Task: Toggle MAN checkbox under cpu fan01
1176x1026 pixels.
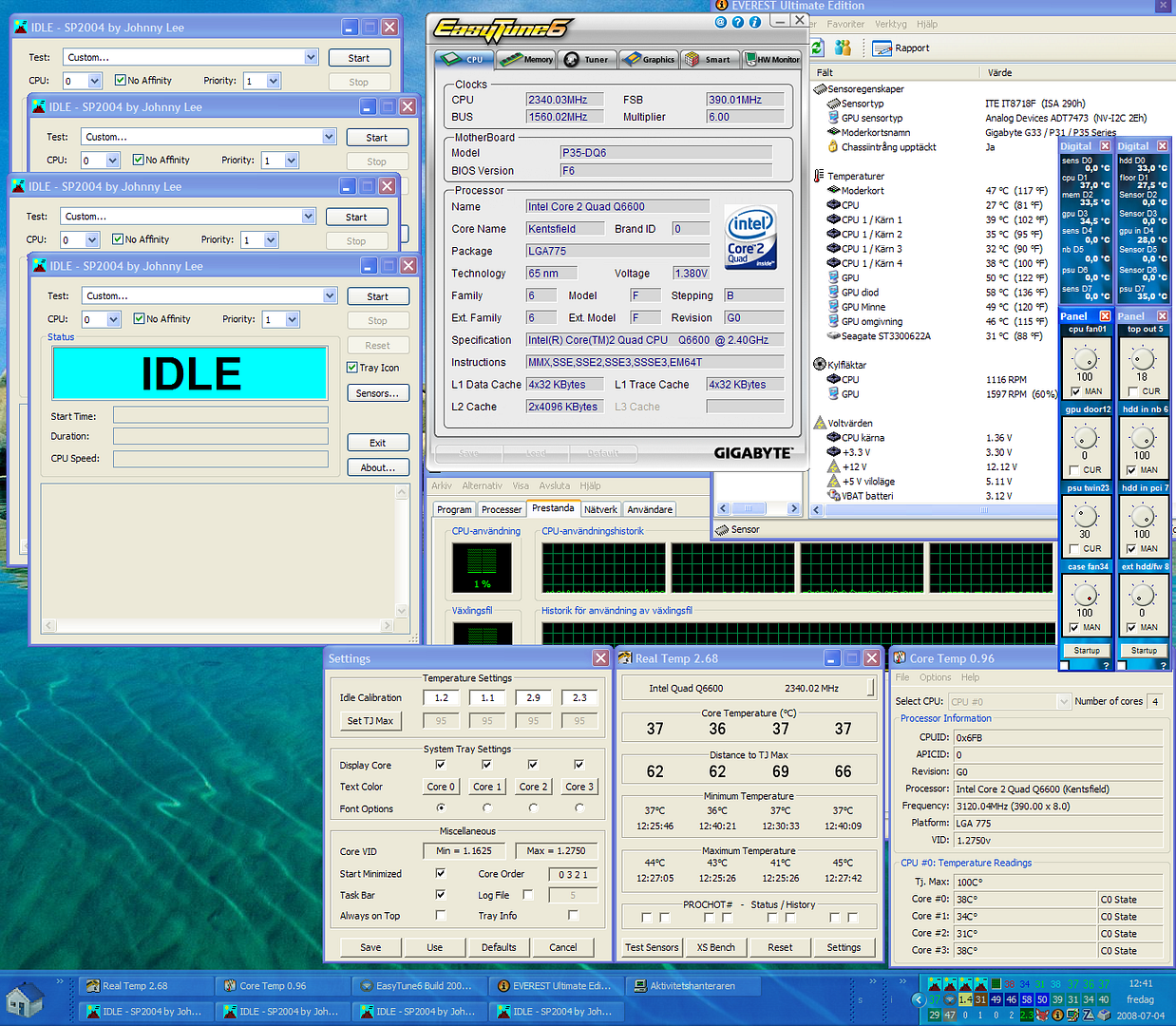Action: pyautogui.click(x=1075, y=391)
